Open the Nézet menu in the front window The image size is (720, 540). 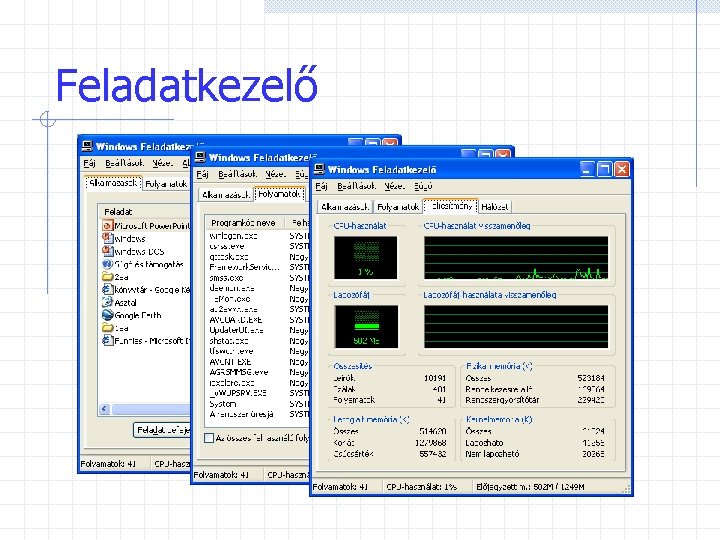395,186
